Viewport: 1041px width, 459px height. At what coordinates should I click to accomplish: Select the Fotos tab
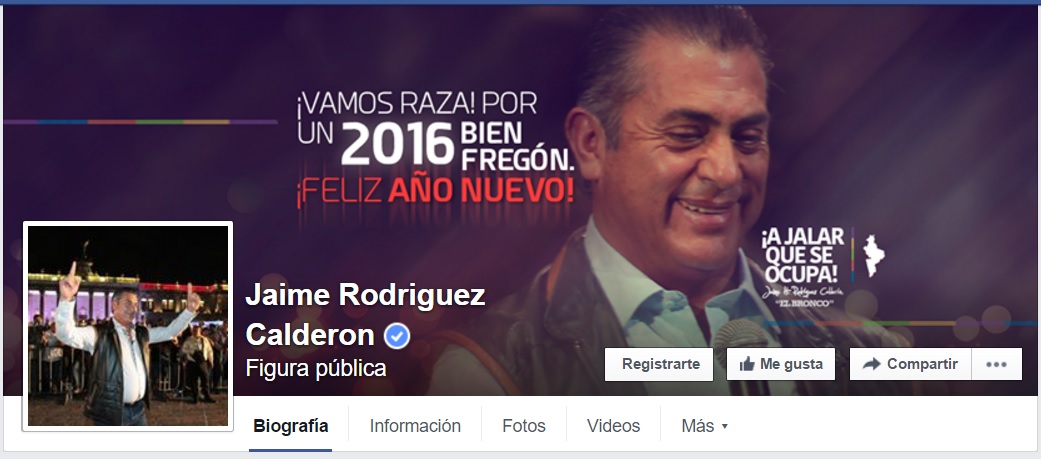[524, 426]
